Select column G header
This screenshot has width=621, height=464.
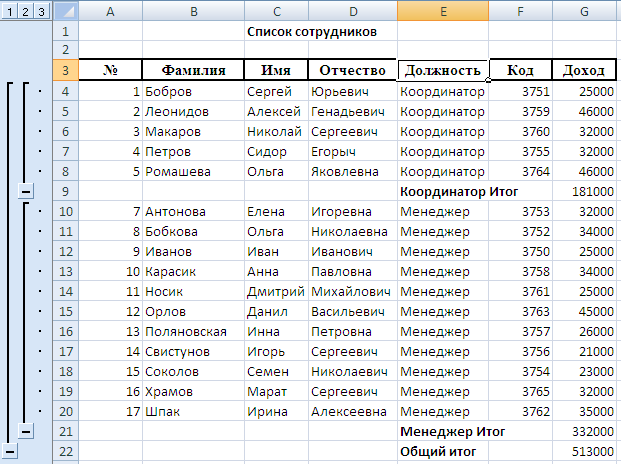584,11
